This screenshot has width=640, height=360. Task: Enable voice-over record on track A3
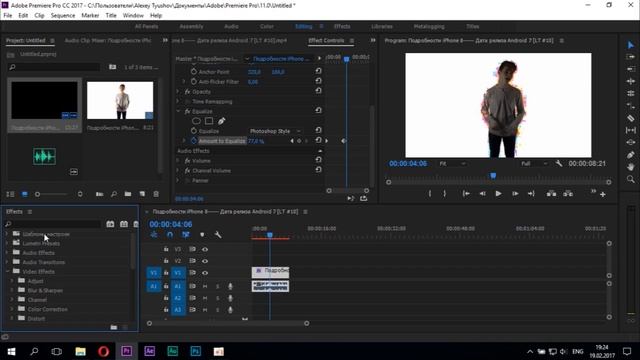pos(230,310)
